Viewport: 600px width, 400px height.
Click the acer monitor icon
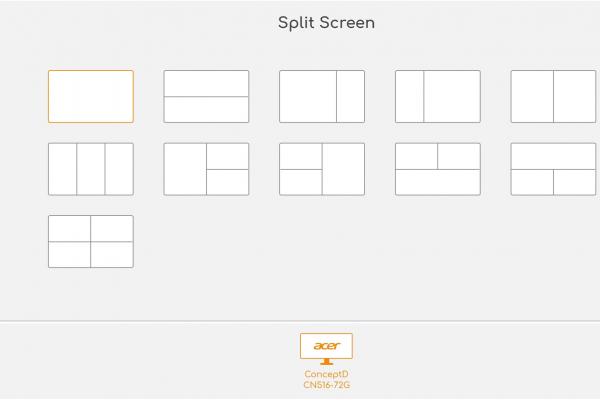pos(326,349)
